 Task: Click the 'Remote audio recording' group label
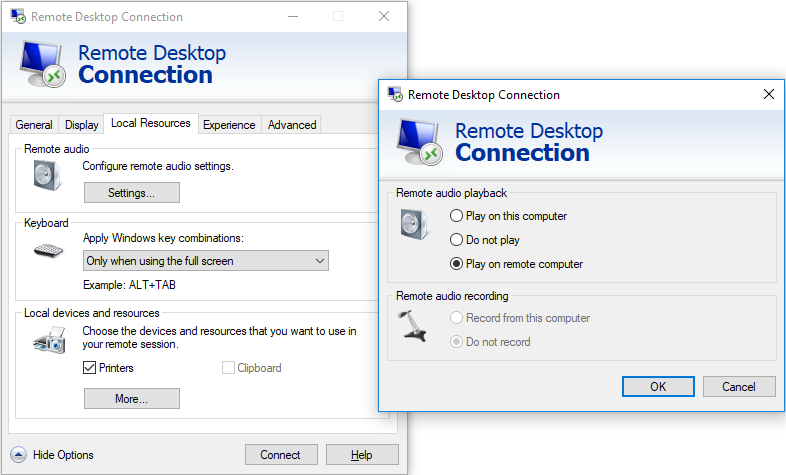click(x=452, y=296)
